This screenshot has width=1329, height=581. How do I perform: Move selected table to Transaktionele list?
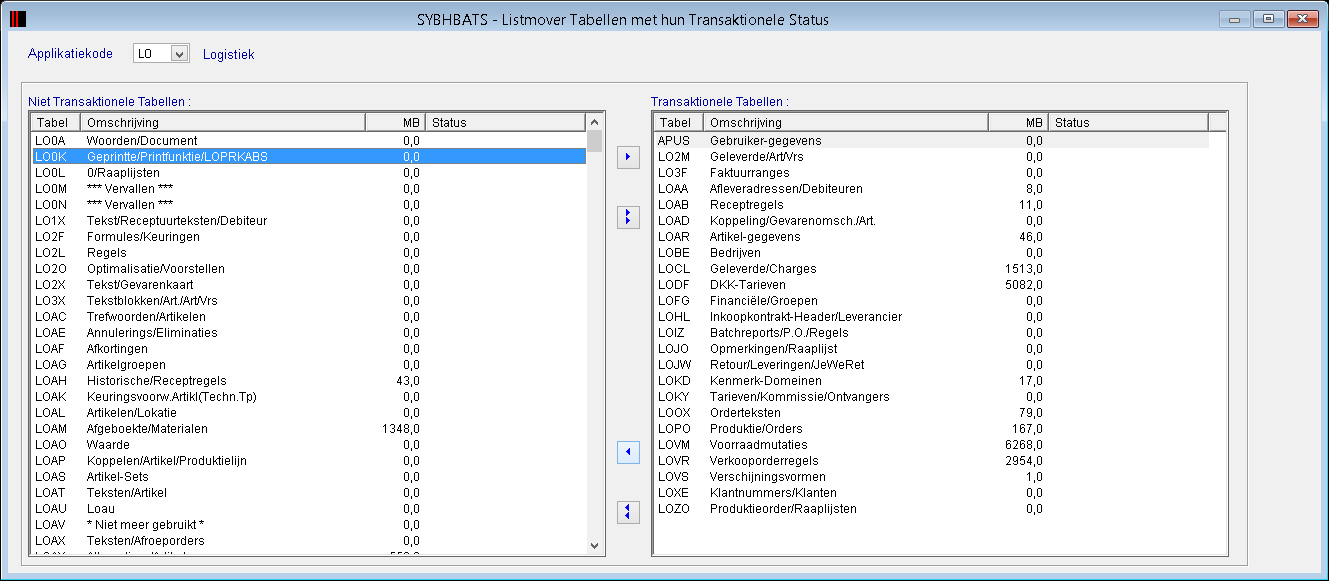click(x=628, y=157)
